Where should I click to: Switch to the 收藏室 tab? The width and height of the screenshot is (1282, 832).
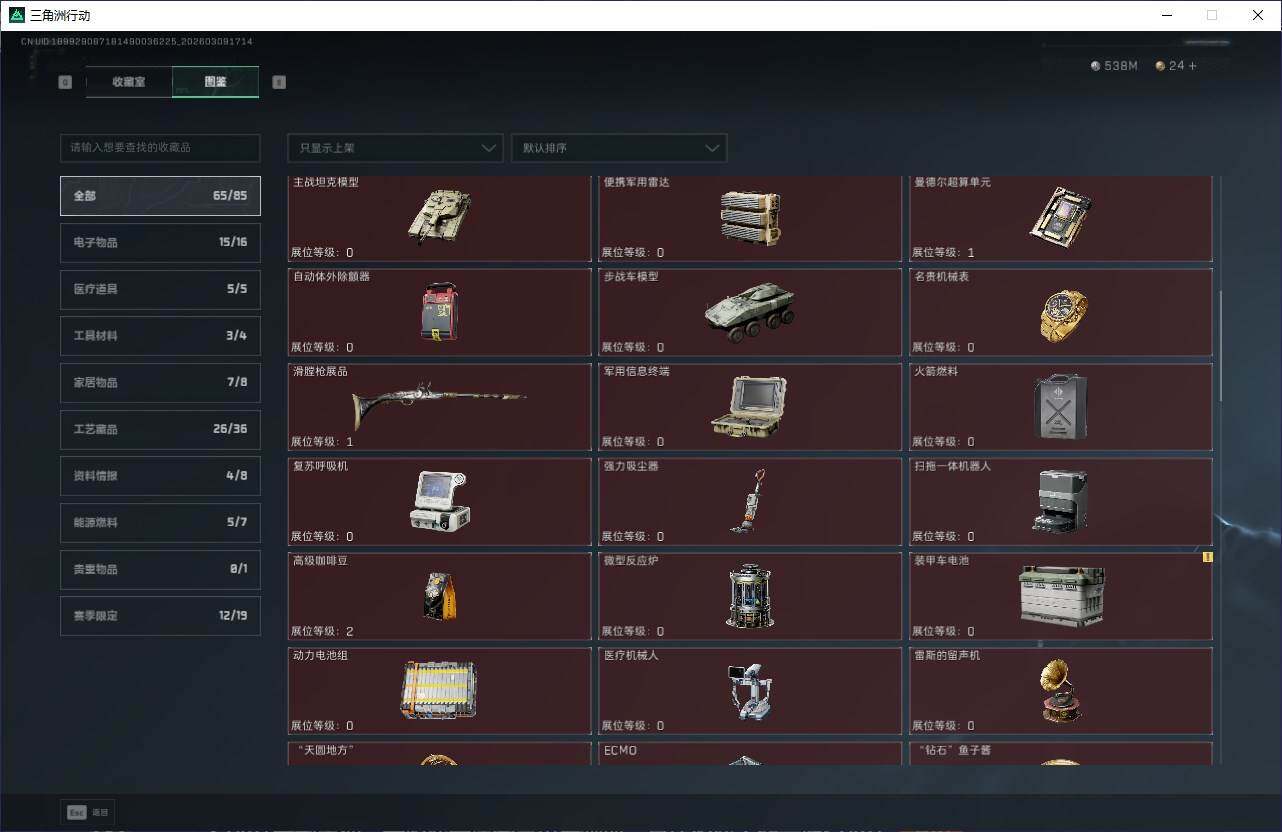(129, 82)
